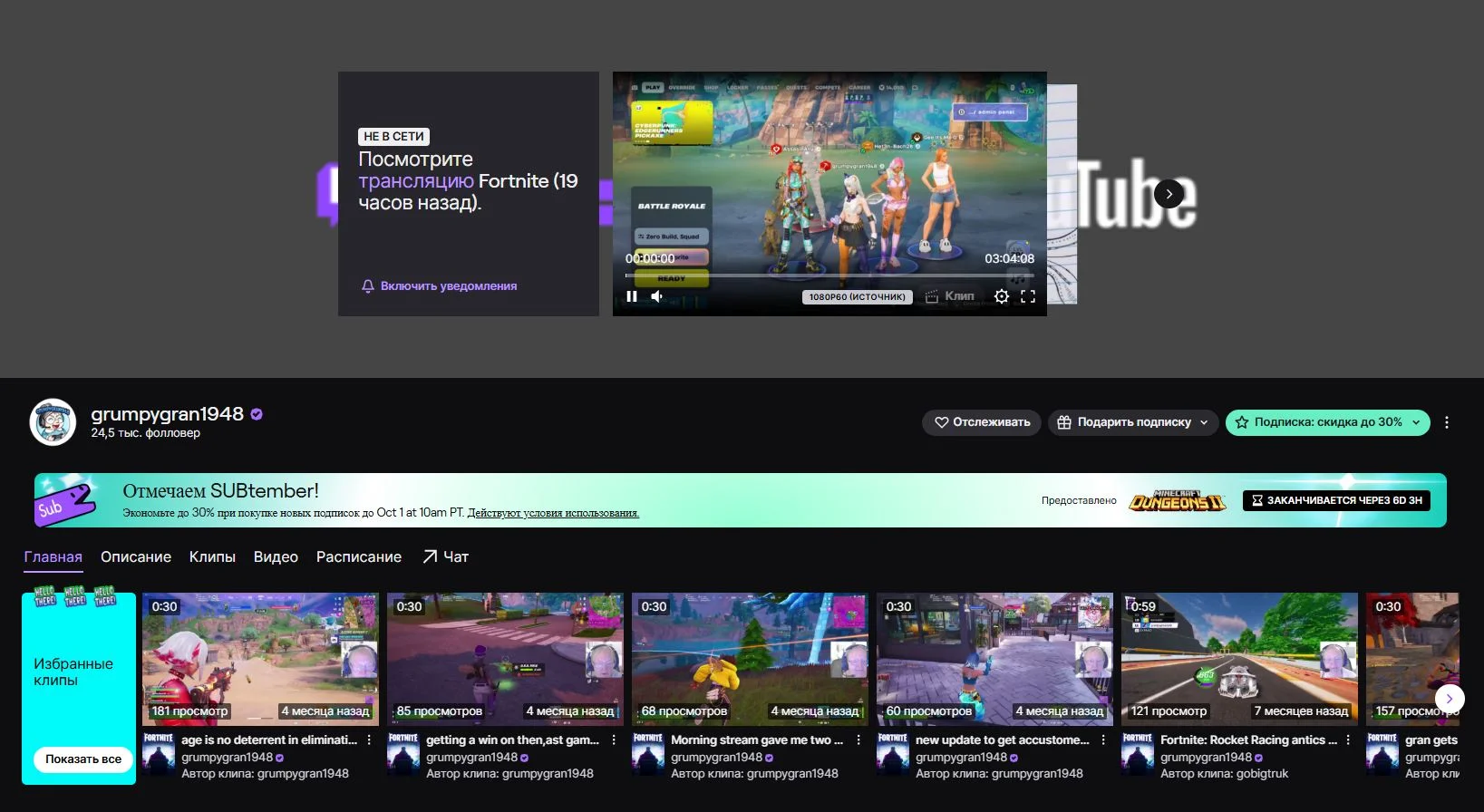
Task: Click the verified badge next to grumpygran1948
Action: point(257,414)
